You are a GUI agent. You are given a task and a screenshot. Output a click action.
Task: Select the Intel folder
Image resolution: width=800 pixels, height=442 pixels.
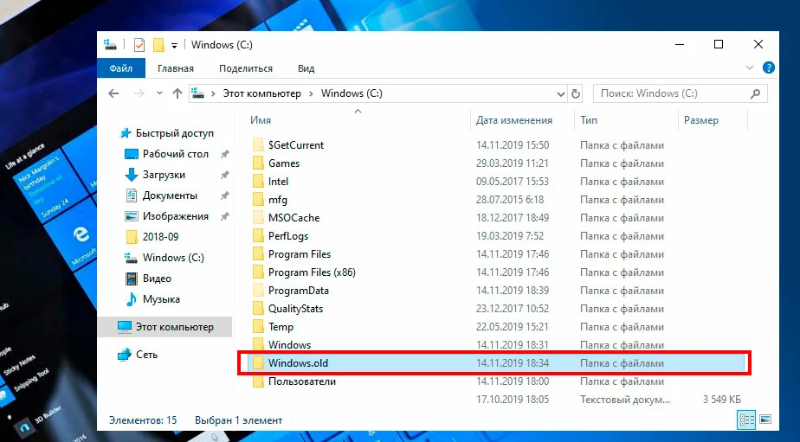click(278, 181)
